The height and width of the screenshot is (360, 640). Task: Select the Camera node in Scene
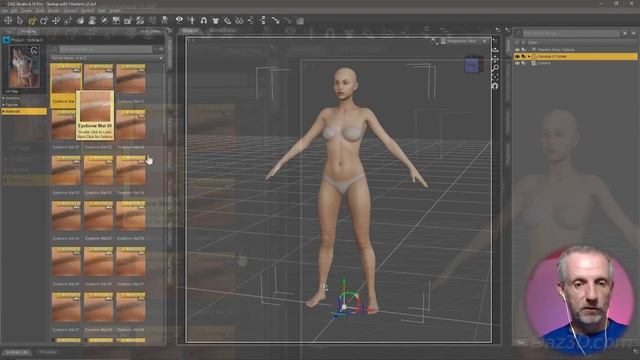(544, 63)
